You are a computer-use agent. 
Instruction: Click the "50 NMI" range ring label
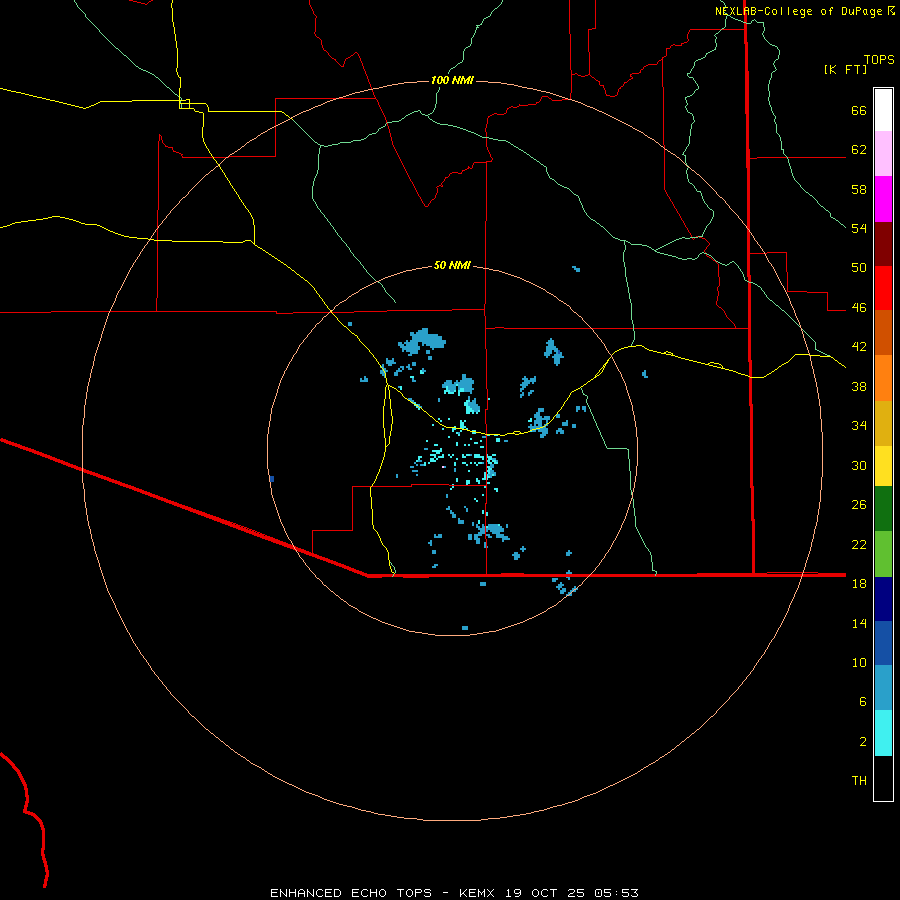pos(452,265)
